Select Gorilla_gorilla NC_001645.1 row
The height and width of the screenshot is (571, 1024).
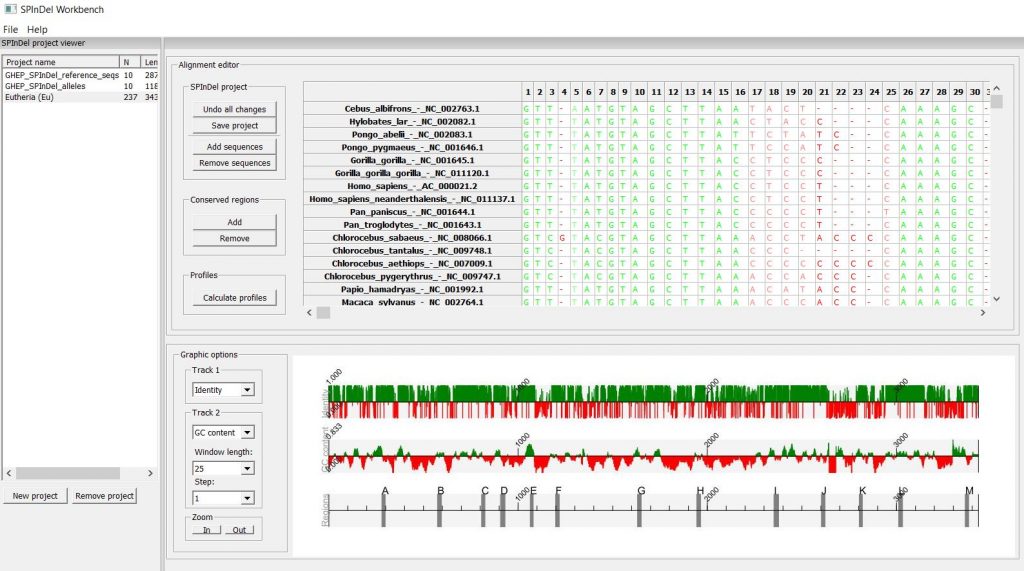(x=412, y=160)
